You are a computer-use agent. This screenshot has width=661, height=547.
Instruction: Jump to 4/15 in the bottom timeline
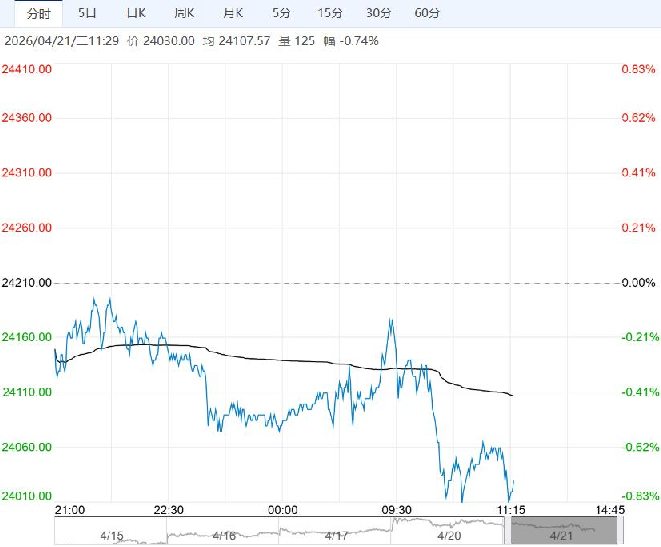point(114,535)
